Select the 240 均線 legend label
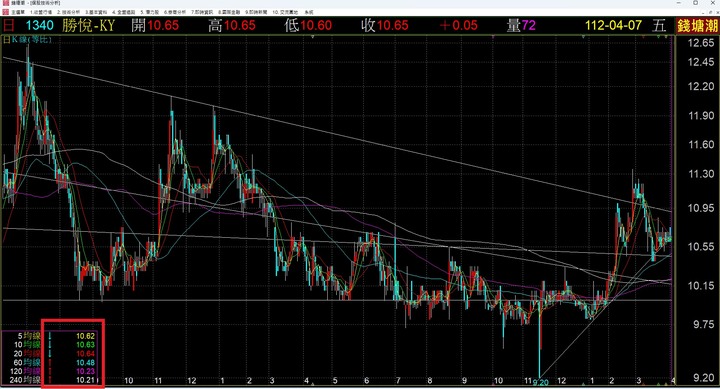This screenshot has width=720, height=389. coord(25,380)
